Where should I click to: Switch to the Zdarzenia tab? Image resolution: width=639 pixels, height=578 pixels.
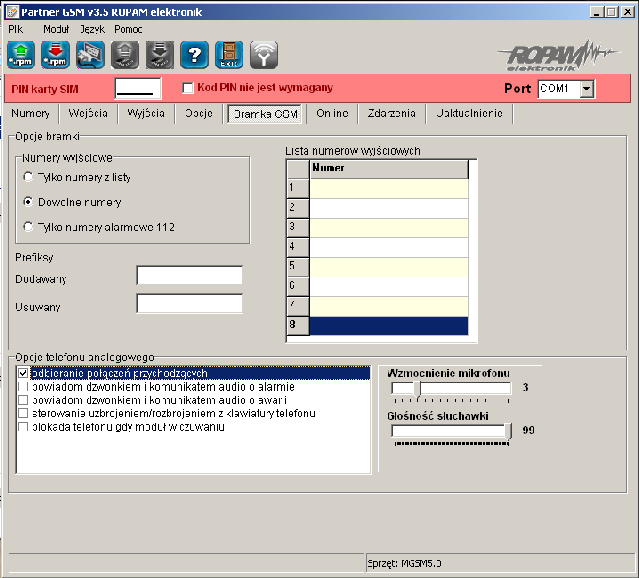pyautogui.click(x=392, y=113)
